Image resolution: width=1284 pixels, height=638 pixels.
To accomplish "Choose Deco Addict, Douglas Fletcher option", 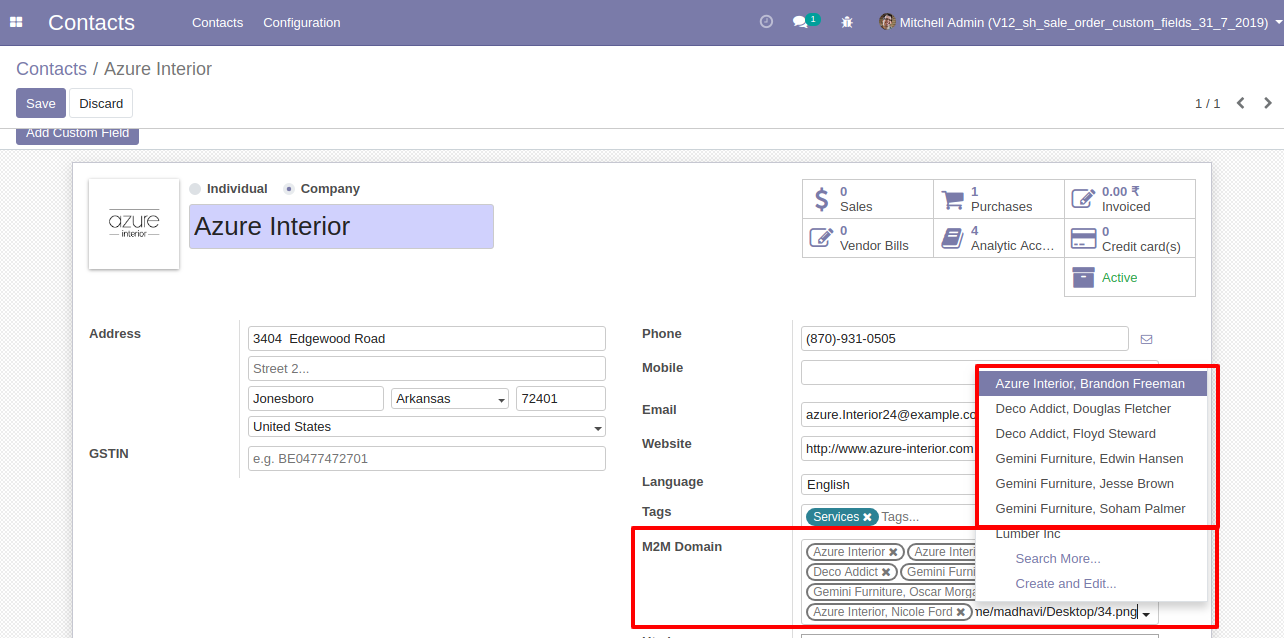I will point(1091,409).
